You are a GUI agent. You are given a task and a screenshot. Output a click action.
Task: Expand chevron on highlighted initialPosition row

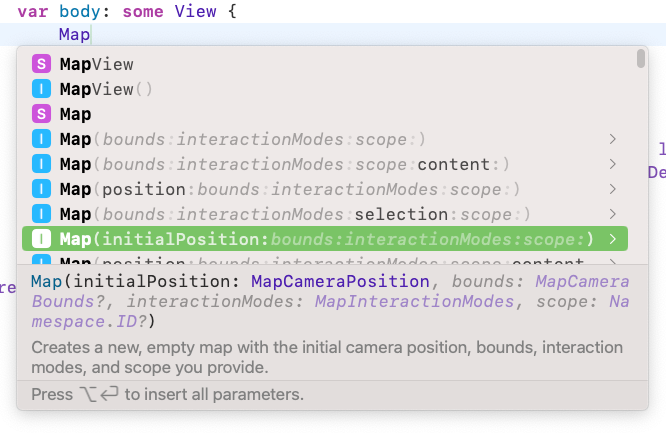point(612,239)
